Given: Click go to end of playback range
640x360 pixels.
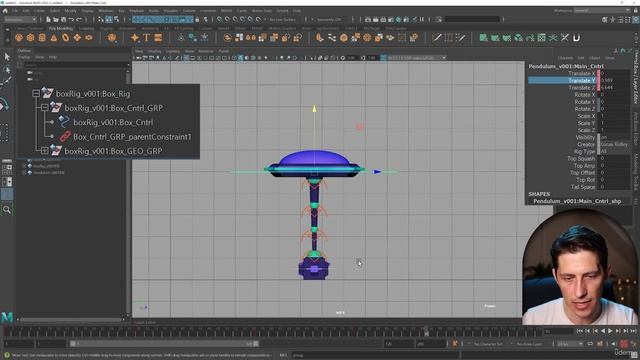Looking at the screenshot, I should click(x=633, y=331).
